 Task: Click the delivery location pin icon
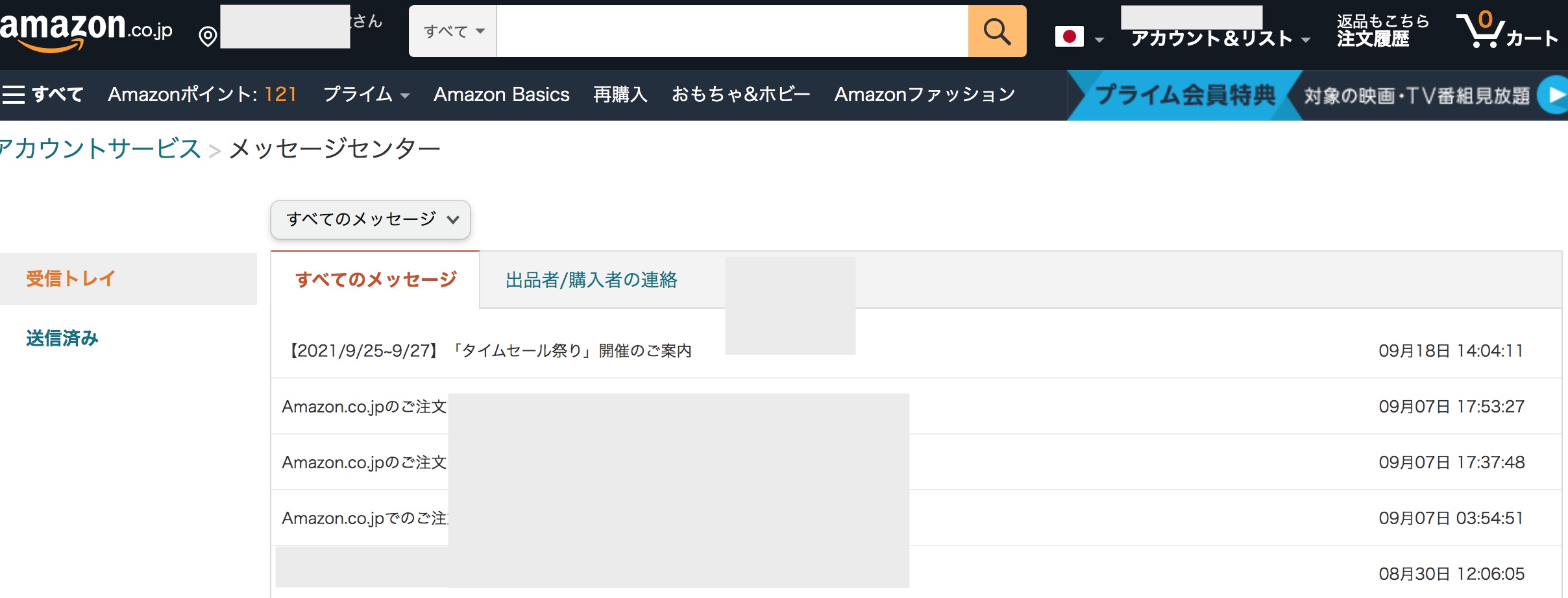[208, 36]
